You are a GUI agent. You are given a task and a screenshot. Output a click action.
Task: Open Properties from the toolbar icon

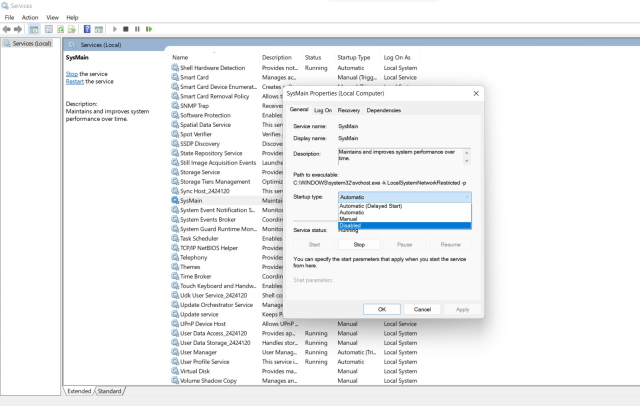coord(49,29)
